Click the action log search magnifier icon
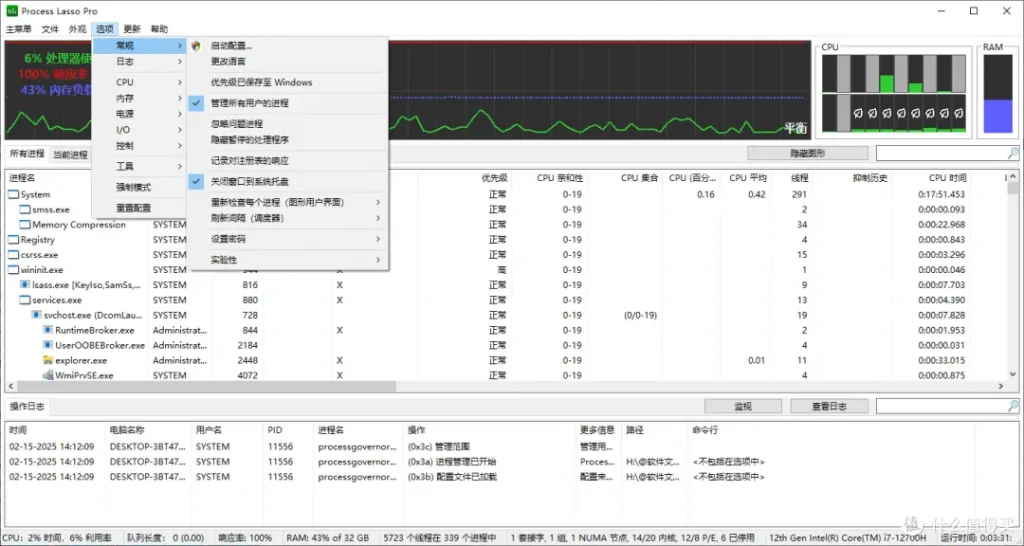This screenshot has height=546, width=1024. (x=1013, y=406)
